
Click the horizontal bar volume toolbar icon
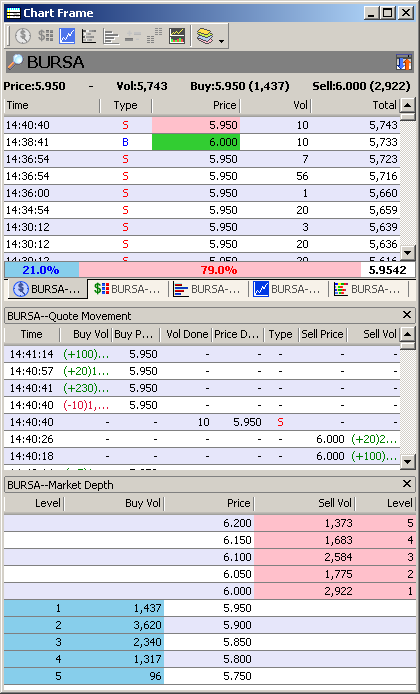click(111, 36)
